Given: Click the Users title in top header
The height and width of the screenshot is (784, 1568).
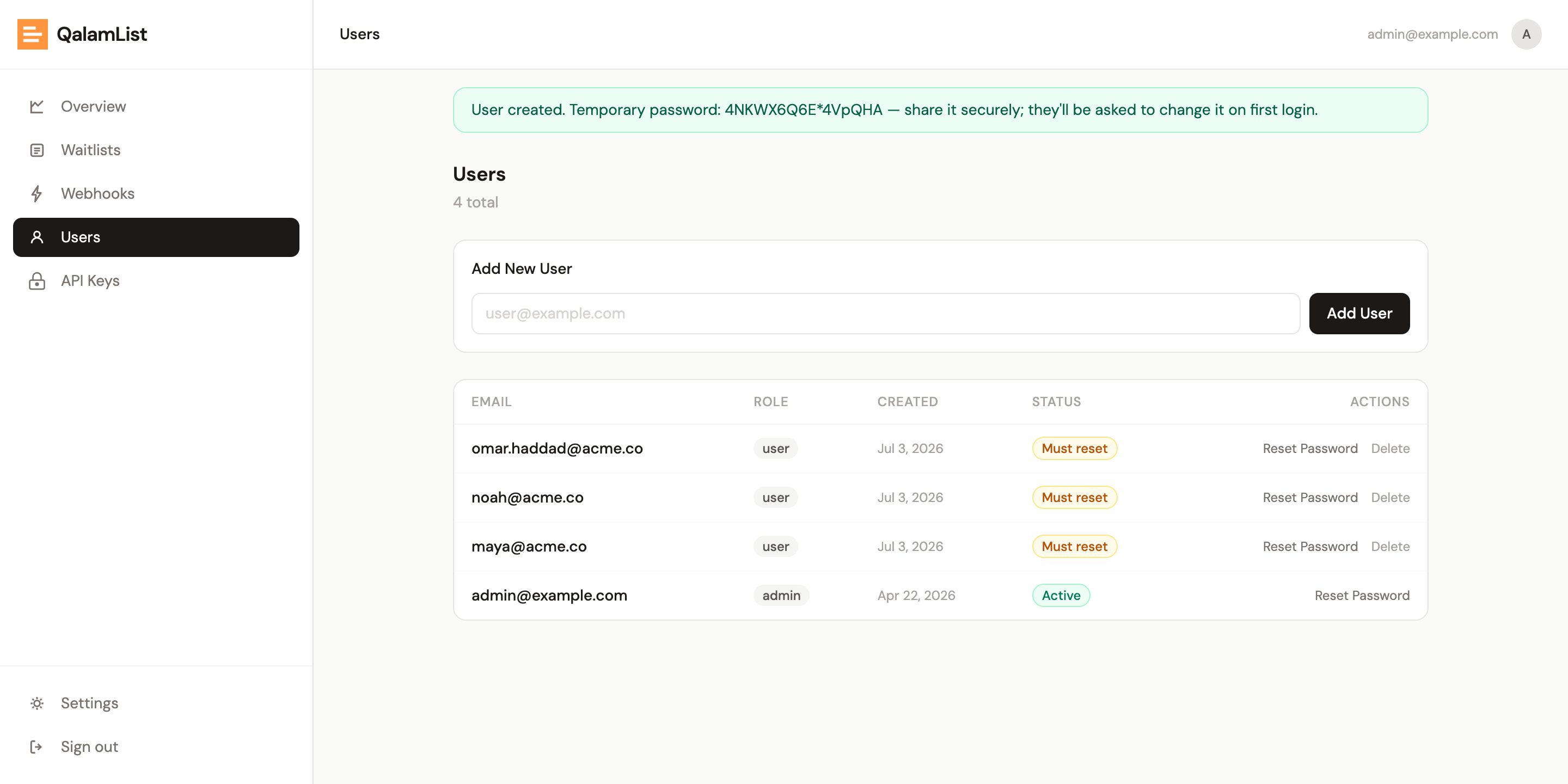Looking at the screenshot, I should click(359, 34).
